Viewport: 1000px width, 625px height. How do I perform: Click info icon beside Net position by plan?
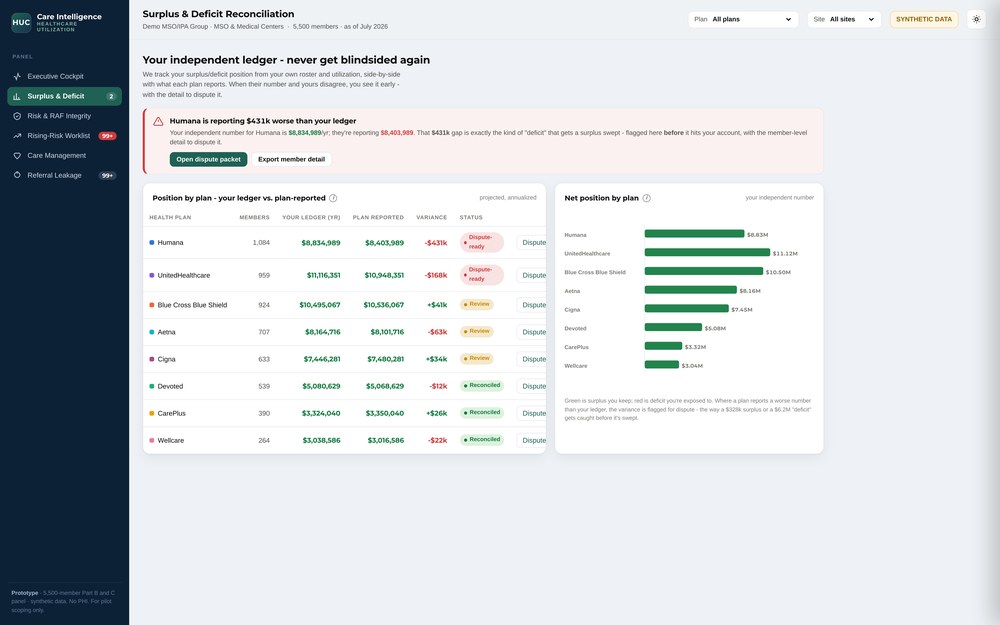[647, 198]
